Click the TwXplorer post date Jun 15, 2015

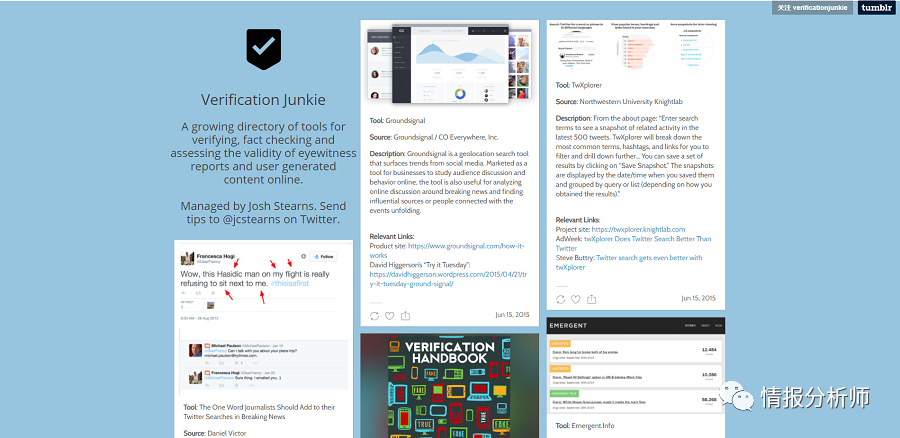click(698, 298)
